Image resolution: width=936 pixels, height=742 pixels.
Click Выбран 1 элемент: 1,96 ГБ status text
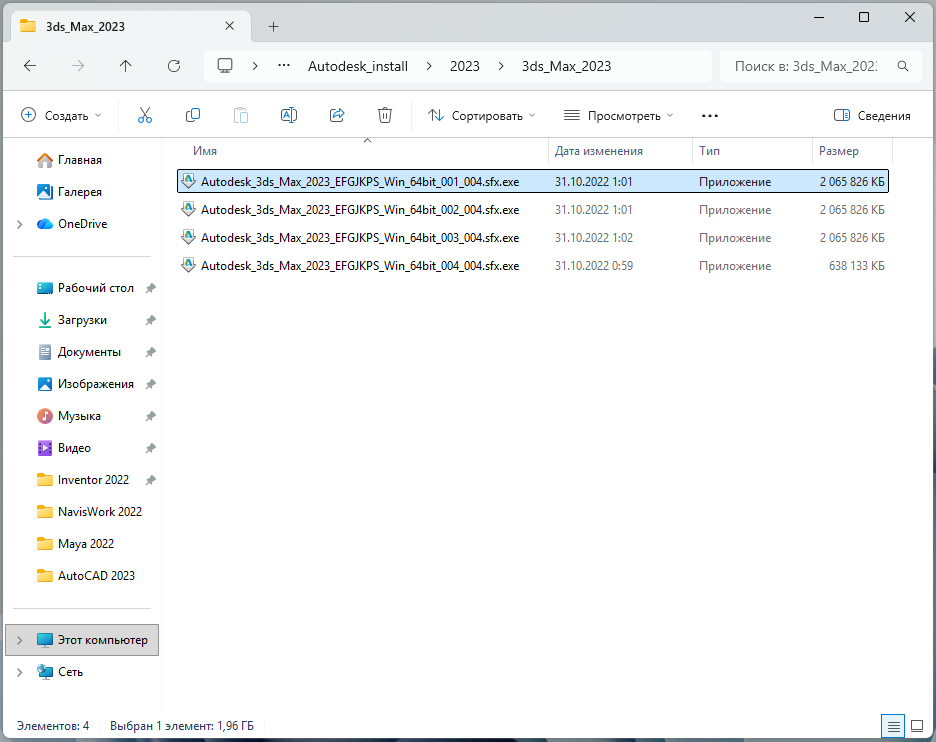click(x=181, y=726)
